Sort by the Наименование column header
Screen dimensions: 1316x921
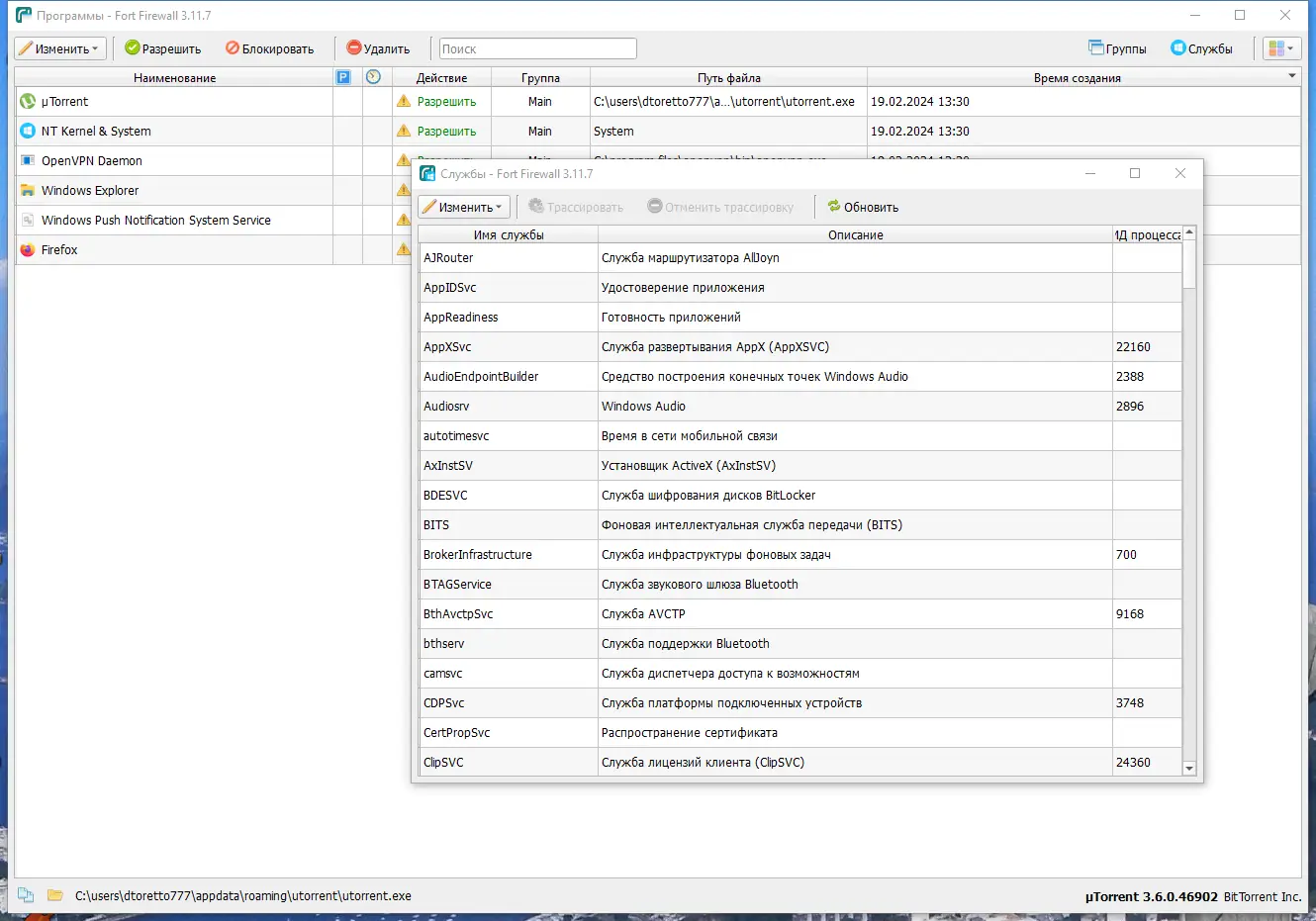[x=174, y=77]
